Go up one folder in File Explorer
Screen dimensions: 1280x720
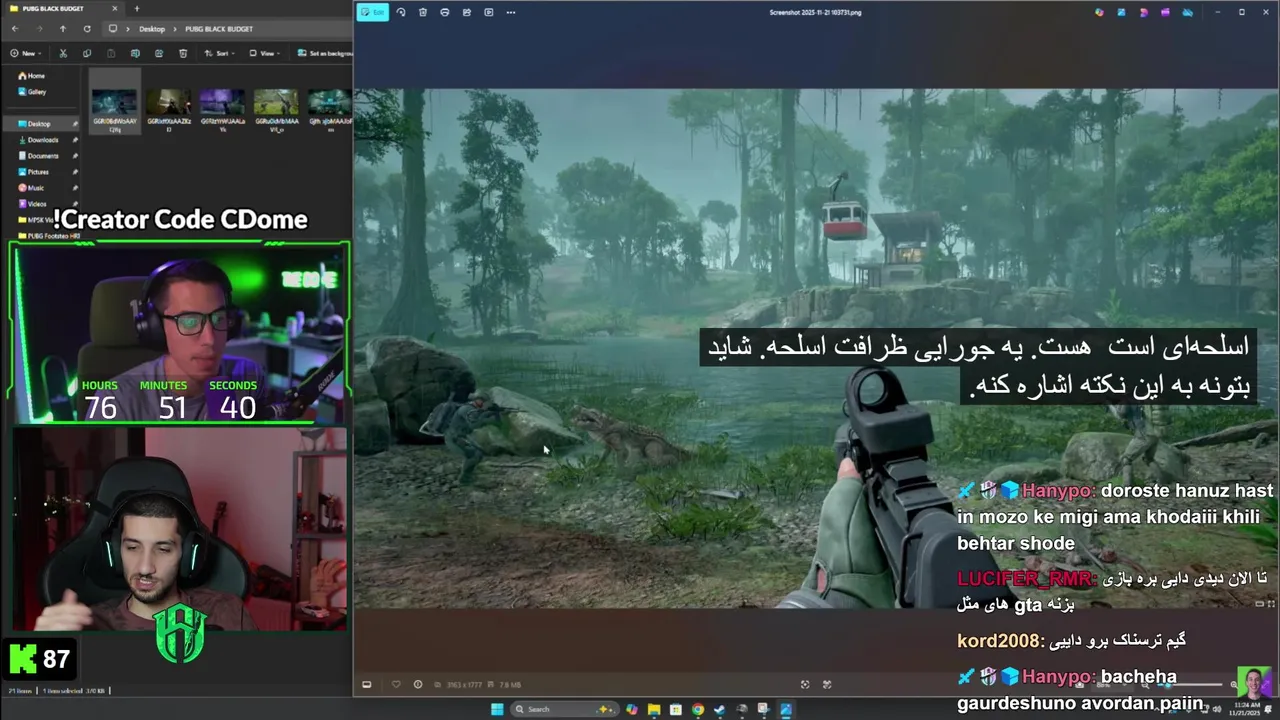62,29
